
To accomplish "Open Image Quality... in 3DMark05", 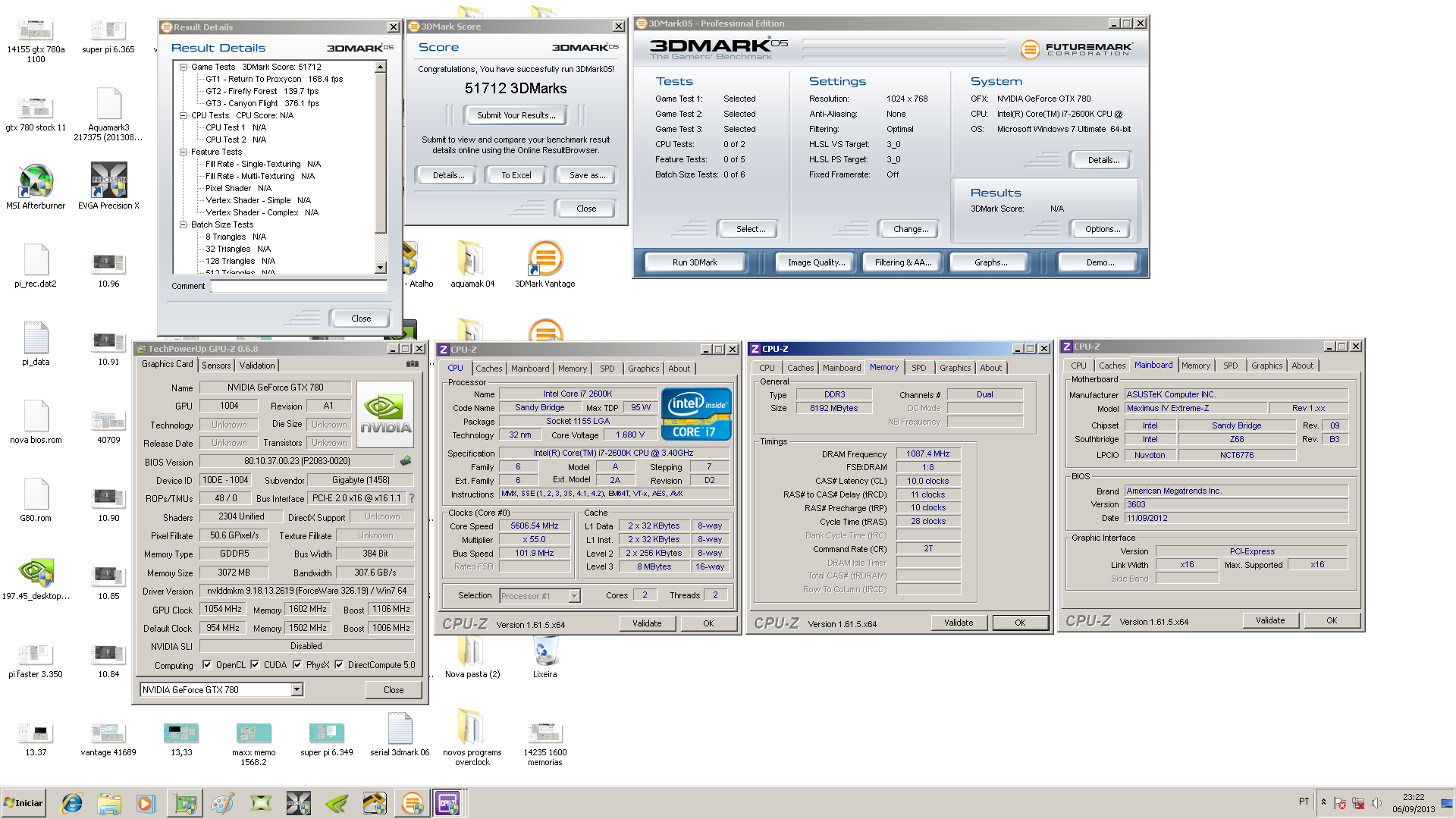I will point(816,262).
